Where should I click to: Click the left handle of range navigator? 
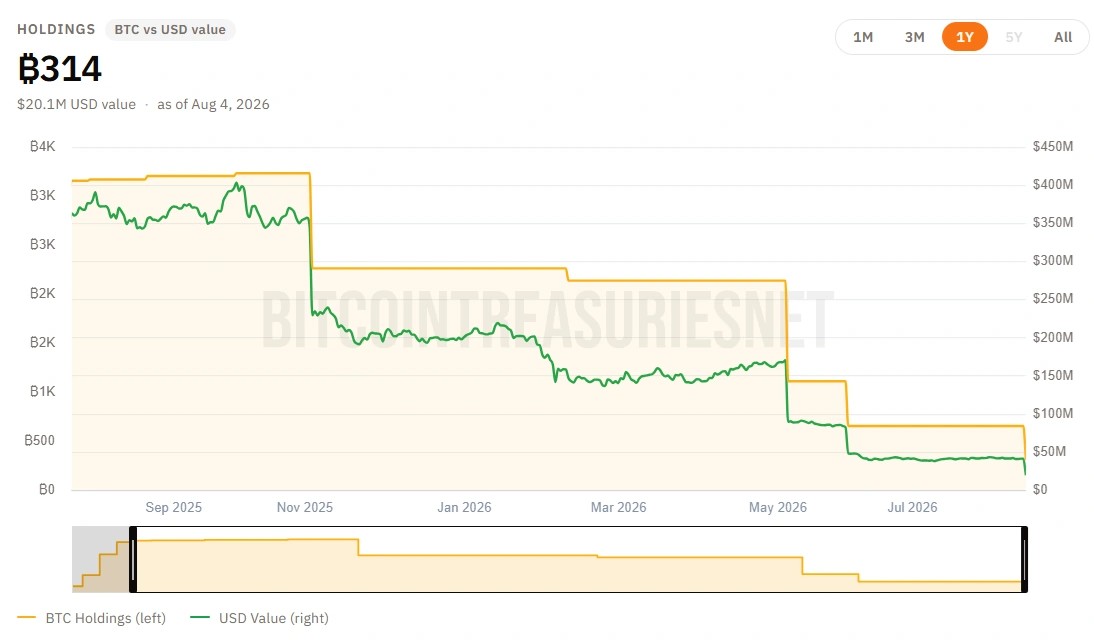tap(133, 559)
